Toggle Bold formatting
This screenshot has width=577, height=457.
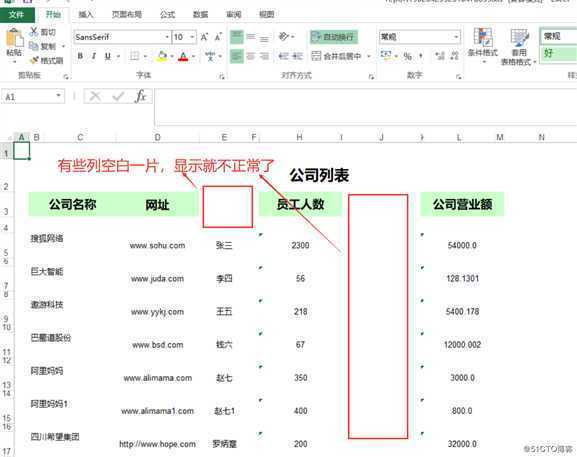click(80, 56)
